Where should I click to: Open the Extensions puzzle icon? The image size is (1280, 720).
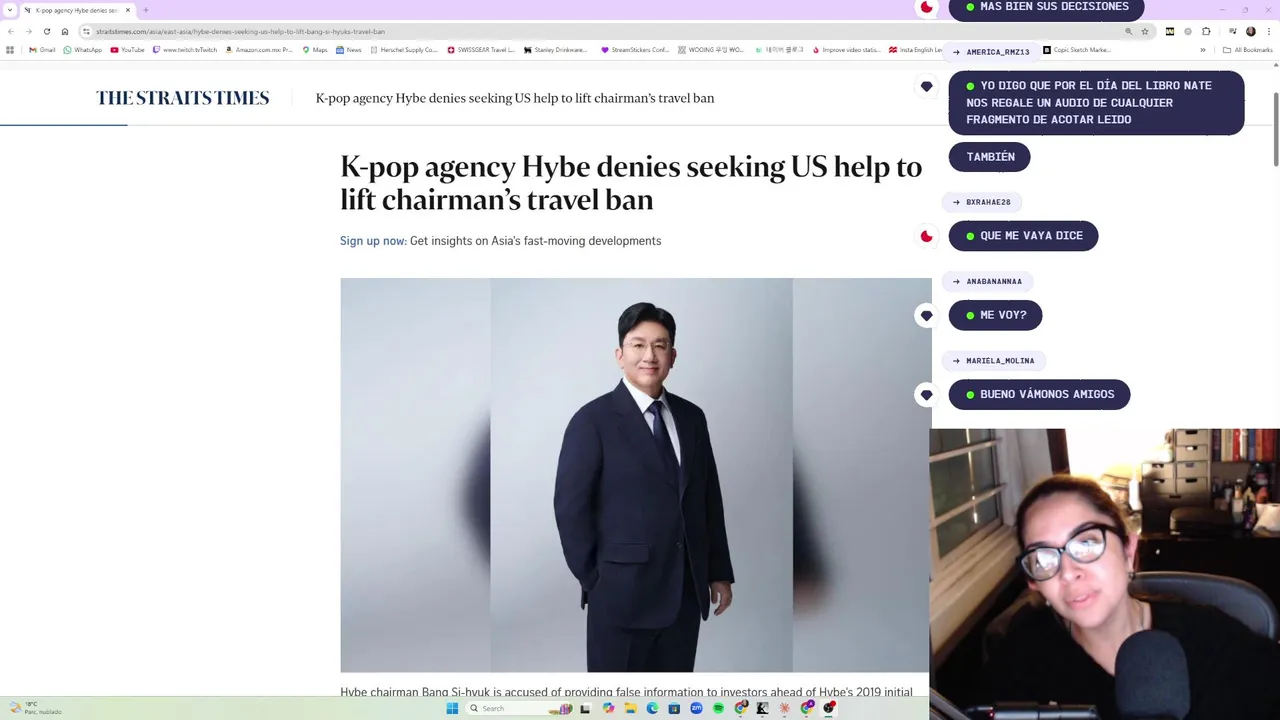click(x=1206, y=31)
